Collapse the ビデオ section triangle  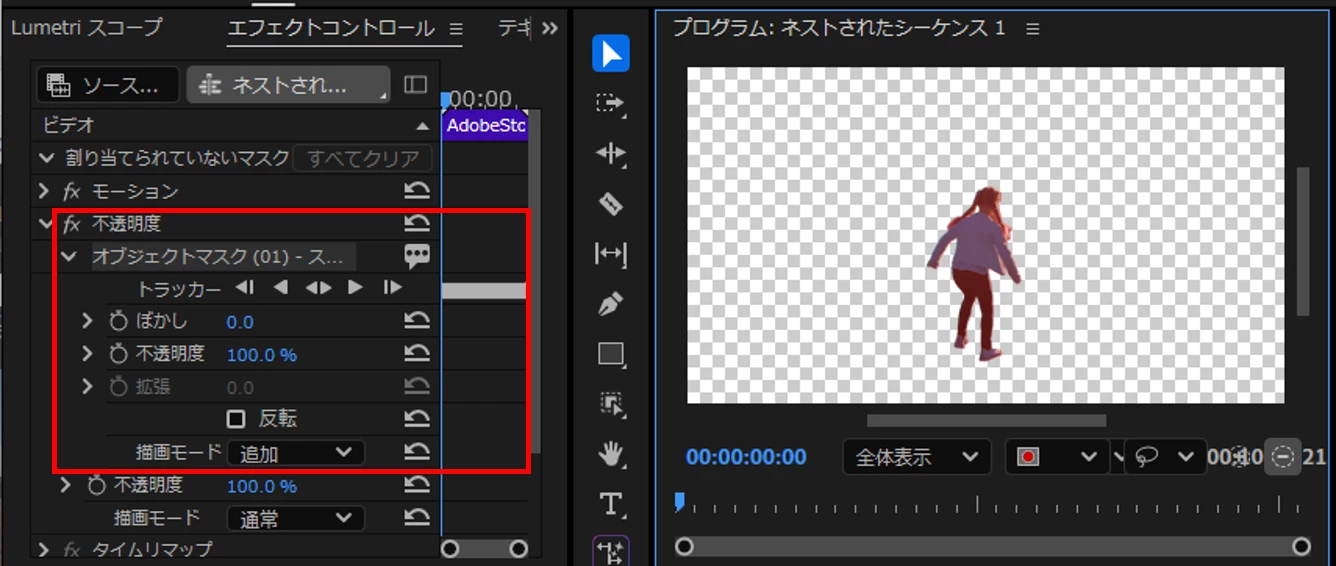pos(424,126)
